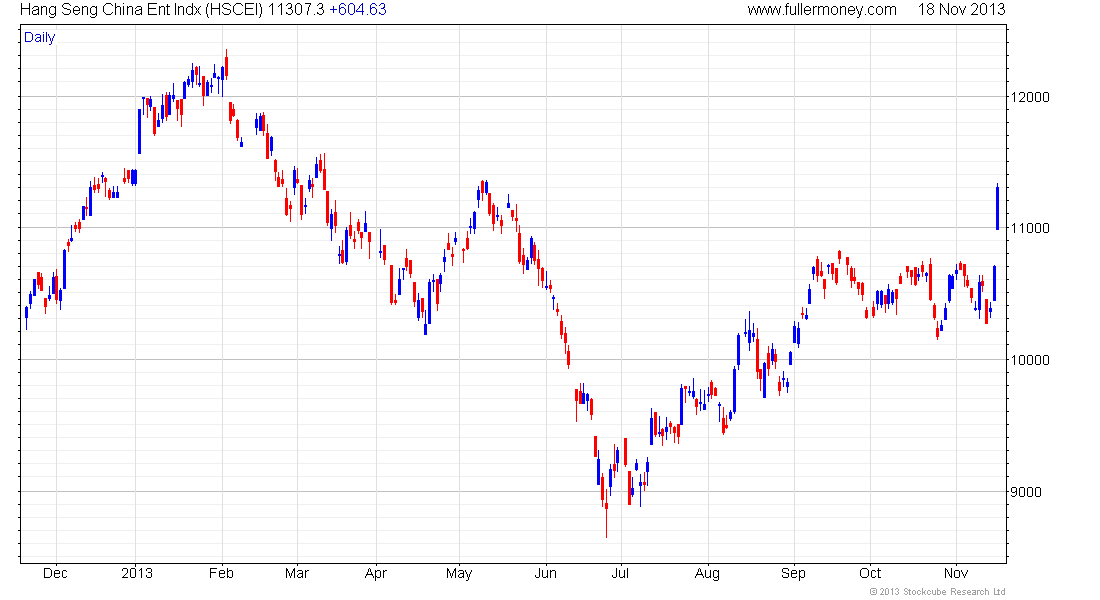The height and width of the screenshot is (600, 1100).
Task: Click the 'Mar' month axis label
Action: coord(297,573)
